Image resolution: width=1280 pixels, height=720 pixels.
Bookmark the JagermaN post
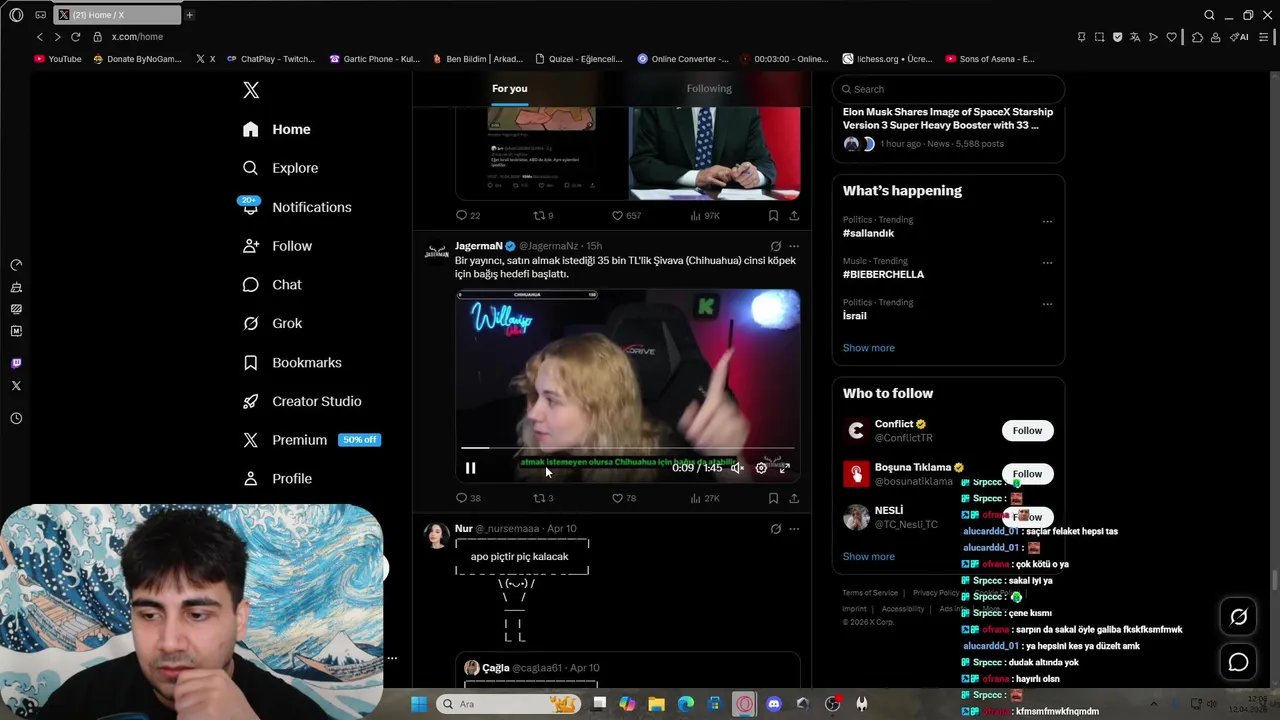pos(773,498)
